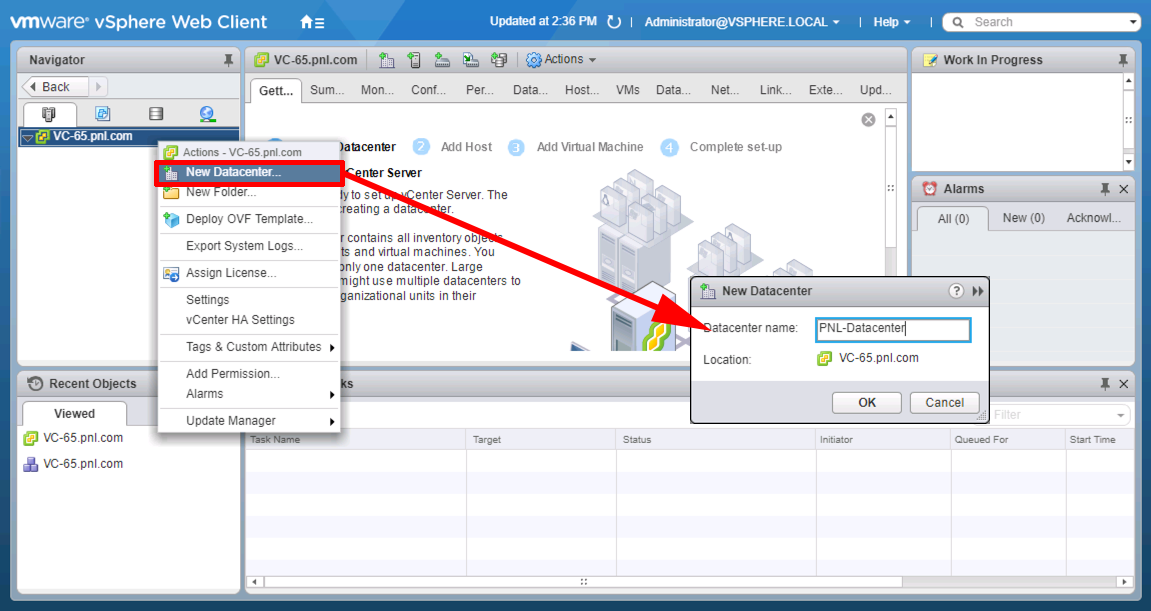1151x611 pixels.
Task: Pin the Alarms panel
Action: pos(1105,189)
